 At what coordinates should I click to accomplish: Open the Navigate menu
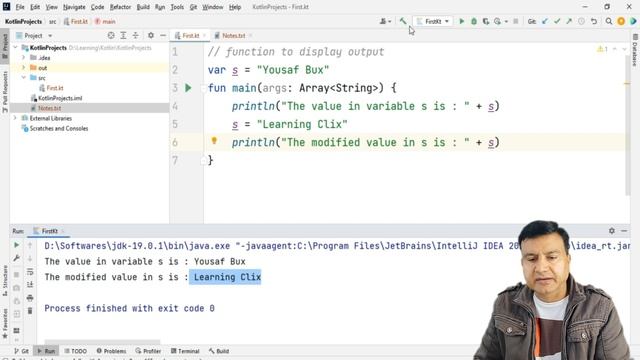click(x=74, y=7)
